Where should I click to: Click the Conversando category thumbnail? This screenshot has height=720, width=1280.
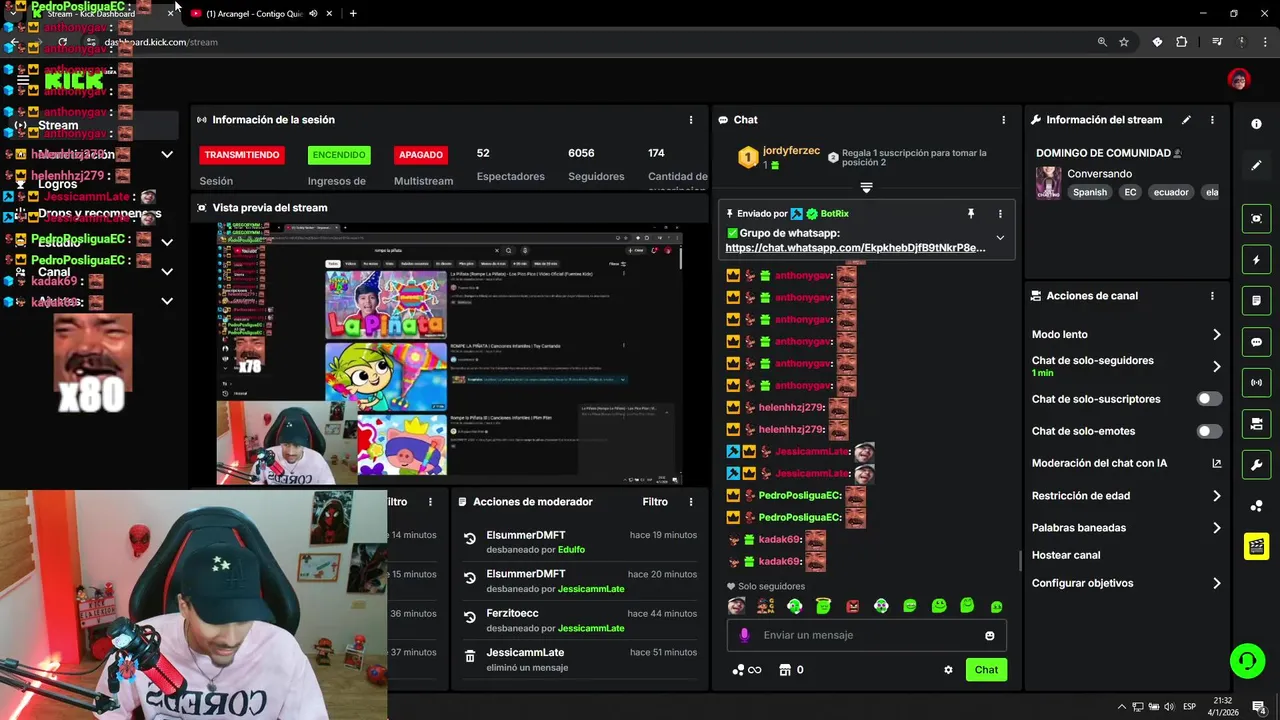click(x=1048, y=183)
